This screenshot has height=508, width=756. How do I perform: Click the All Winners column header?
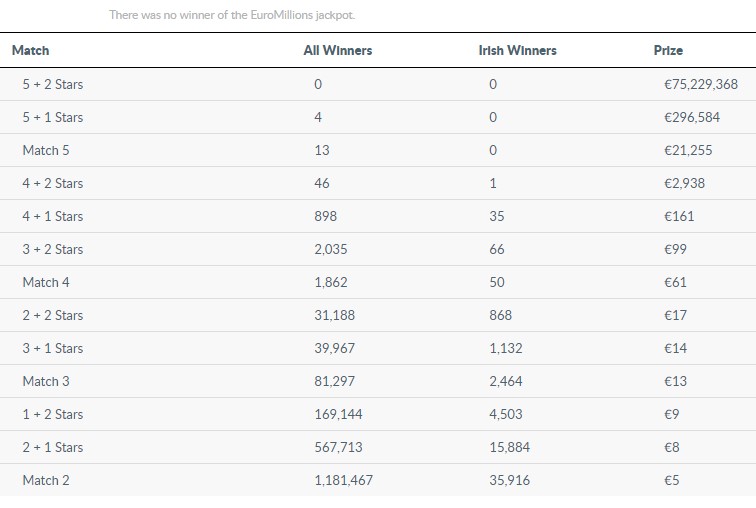[x=337, y=50]
